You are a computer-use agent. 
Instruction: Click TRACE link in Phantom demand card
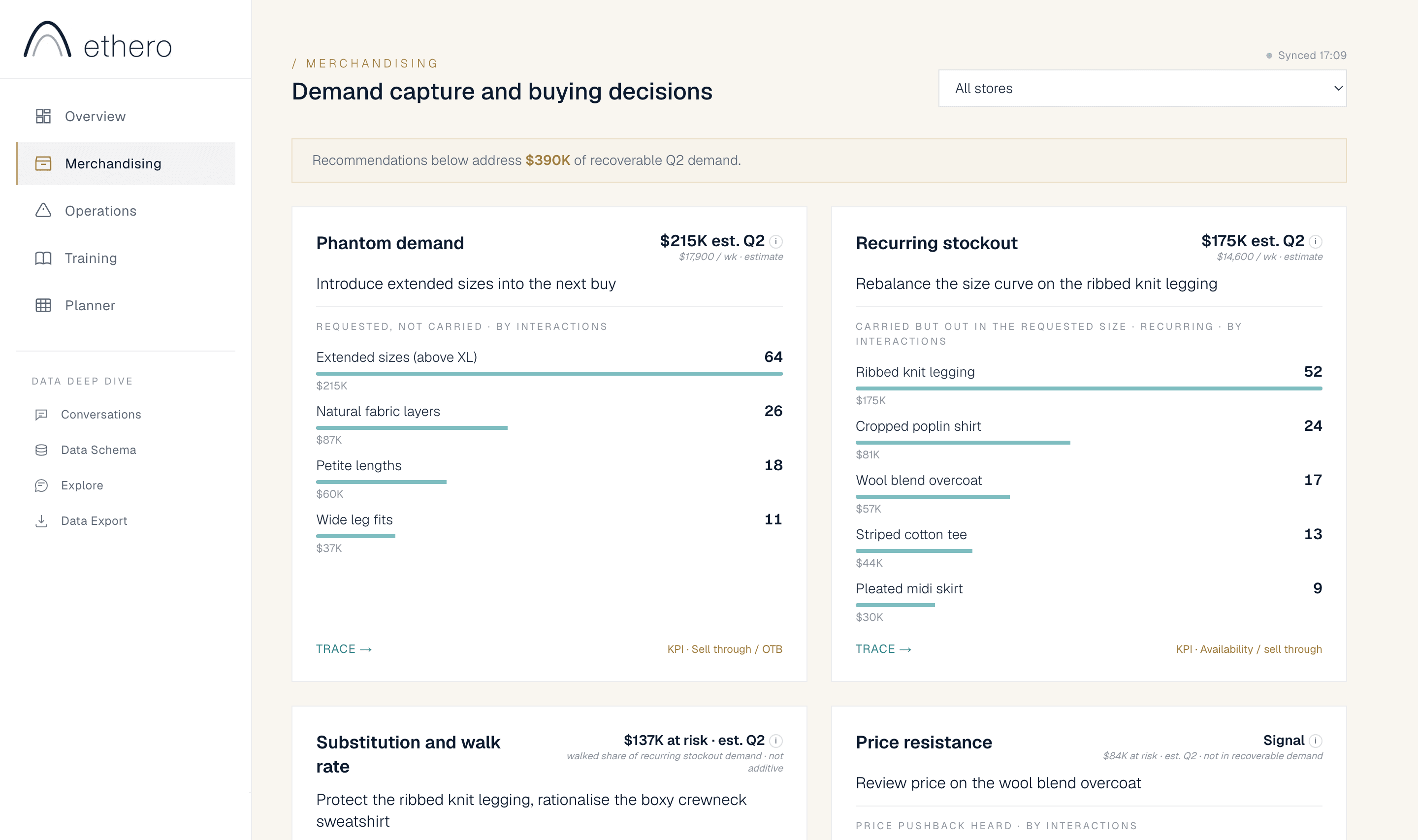344,649
